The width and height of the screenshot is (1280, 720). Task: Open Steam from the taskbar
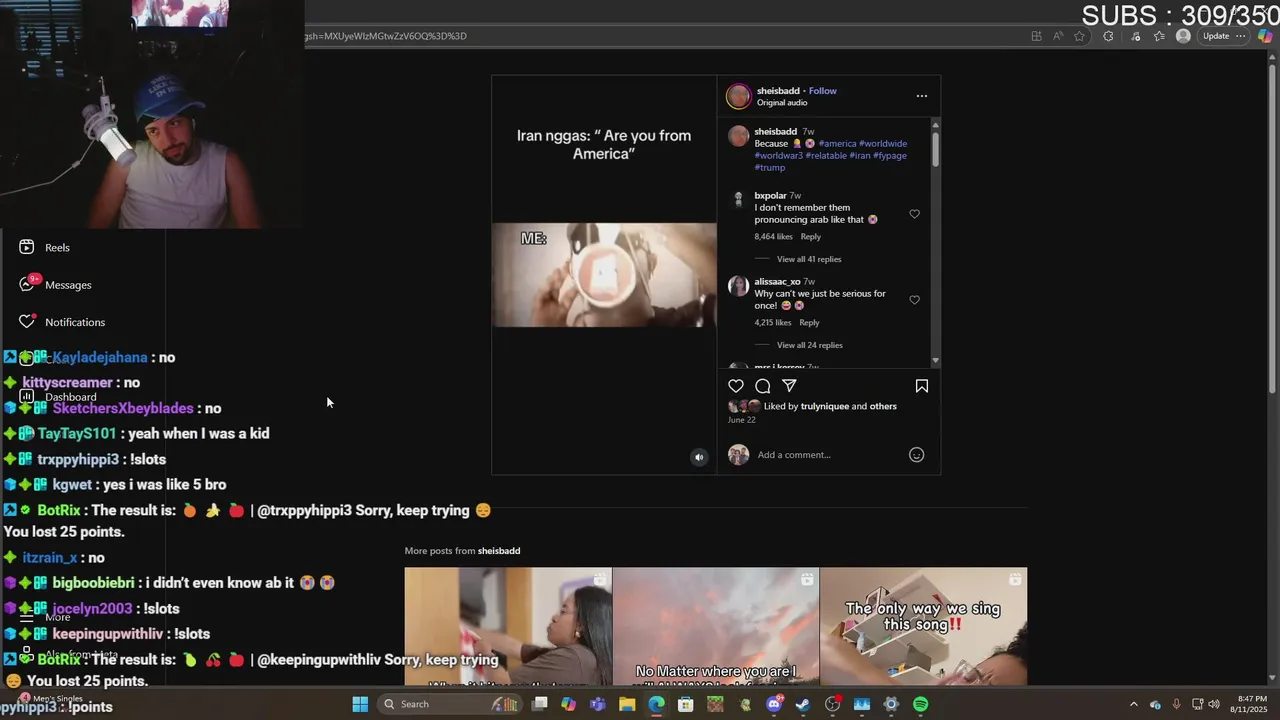click(803, 704)
